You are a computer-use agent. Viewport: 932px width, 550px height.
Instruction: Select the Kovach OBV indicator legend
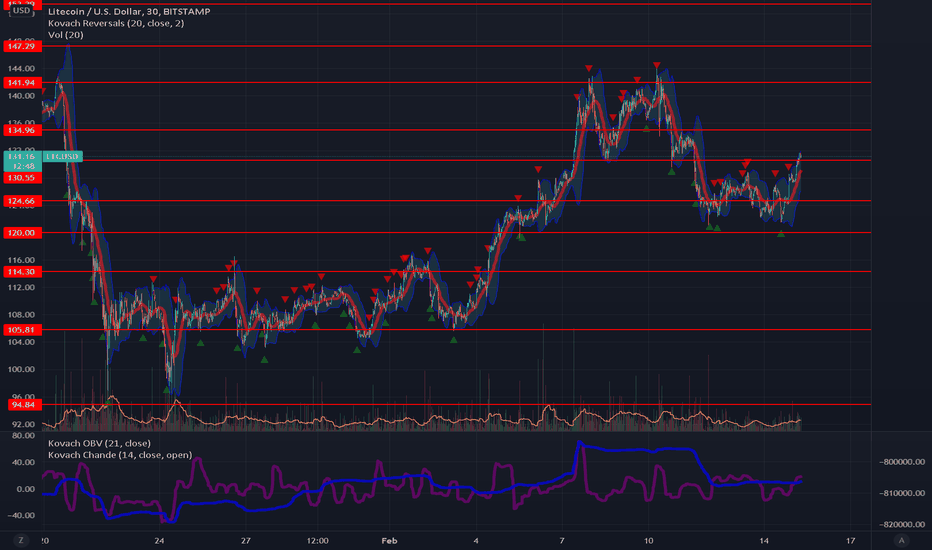coord(99,443)
